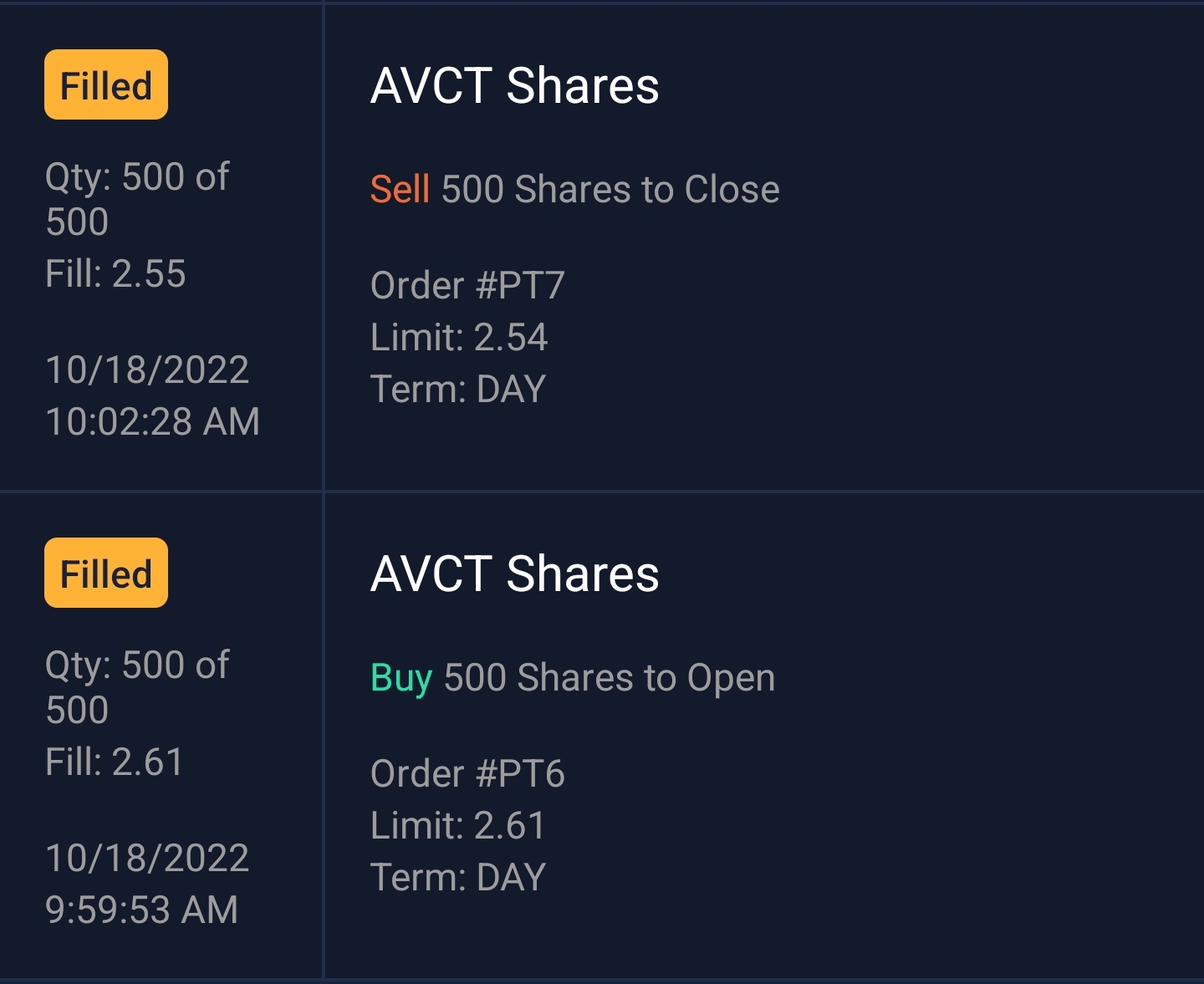Click the Order #PT7 label
Screen dimensions: 1204x984
(x=467, y=286)
